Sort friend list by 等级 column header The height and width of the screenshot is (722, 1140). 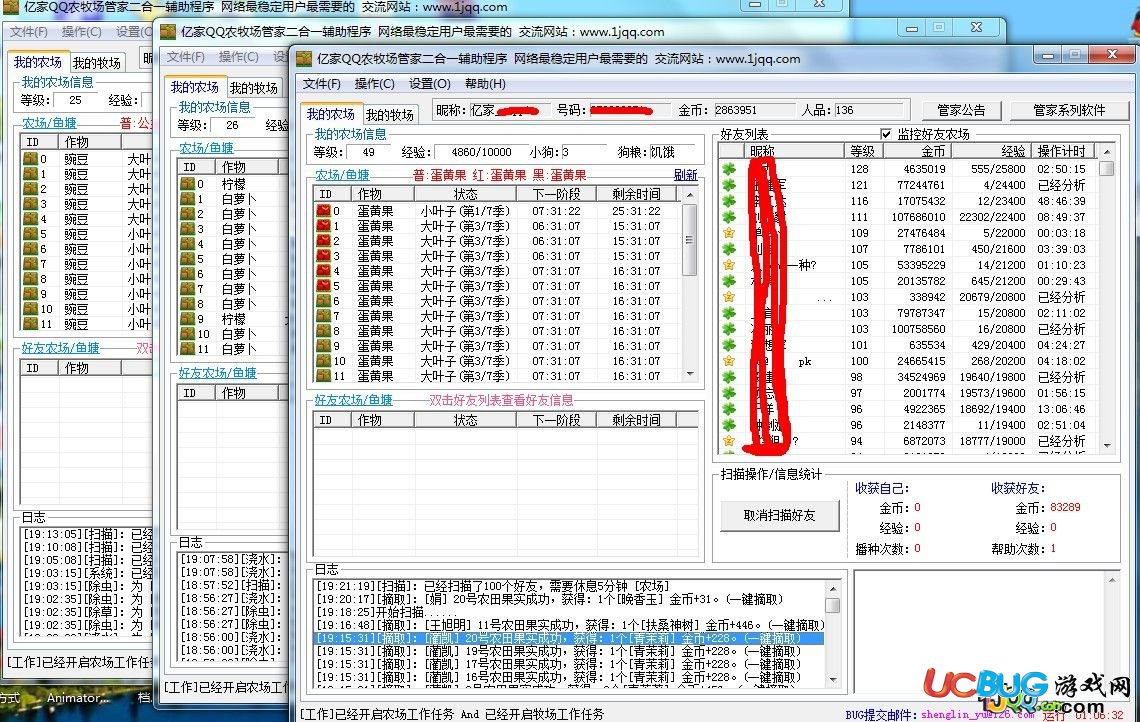pos(862,151)
